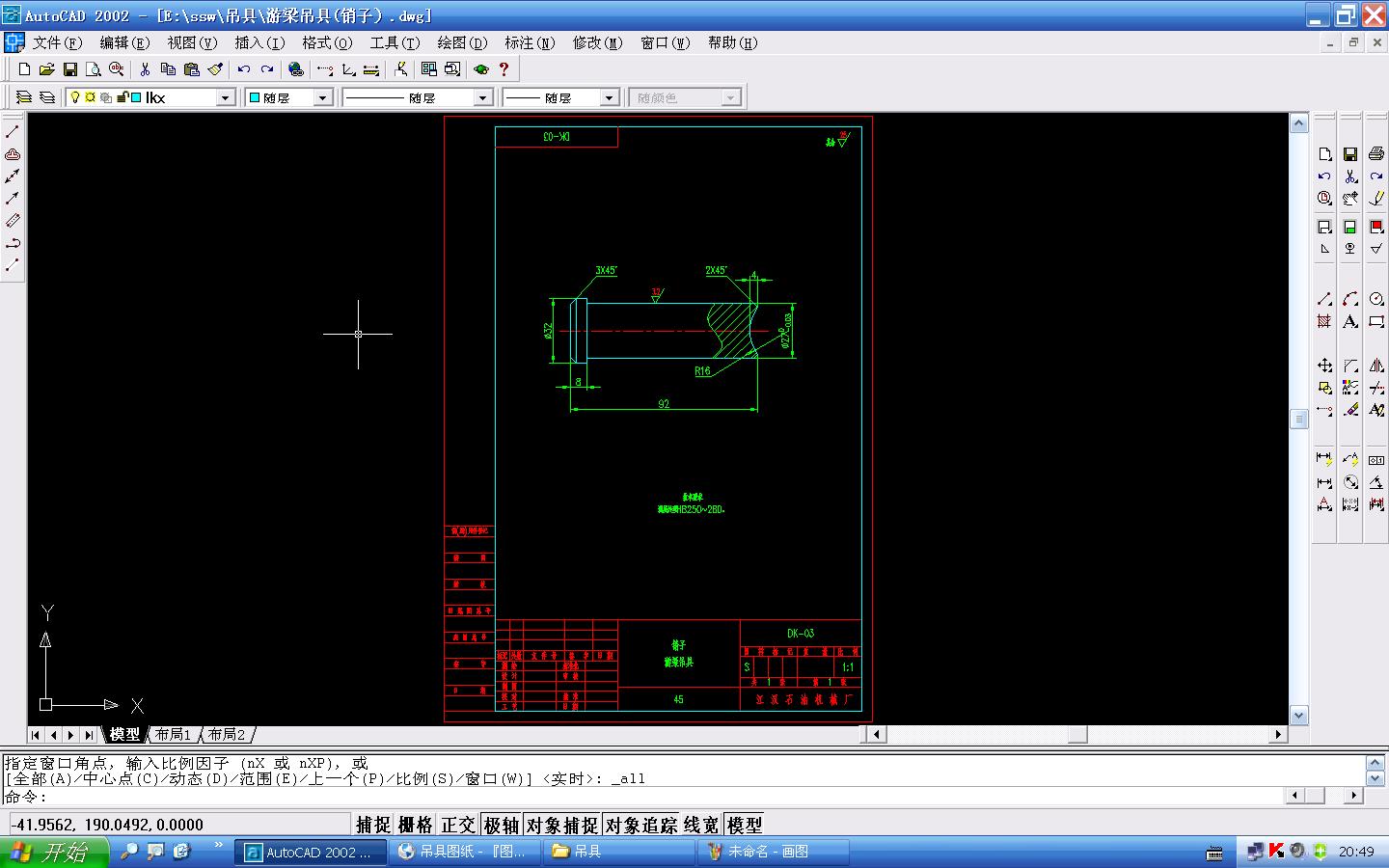1389x868 pixels.
Task: Toggle 线宽 lineweight display
Action: click(701, 825)
